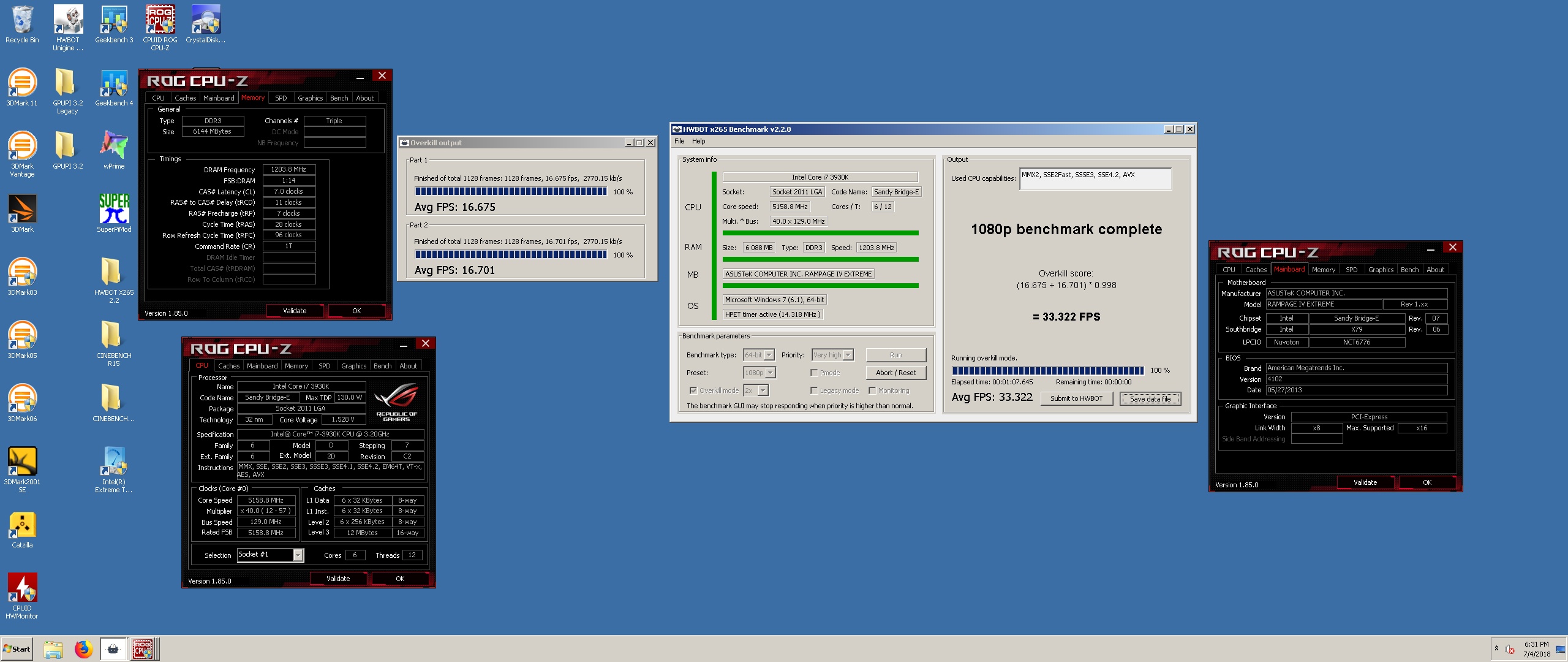Click Submit to HWBOT button
This screenshot has width=1568, height=662.
1076,398
